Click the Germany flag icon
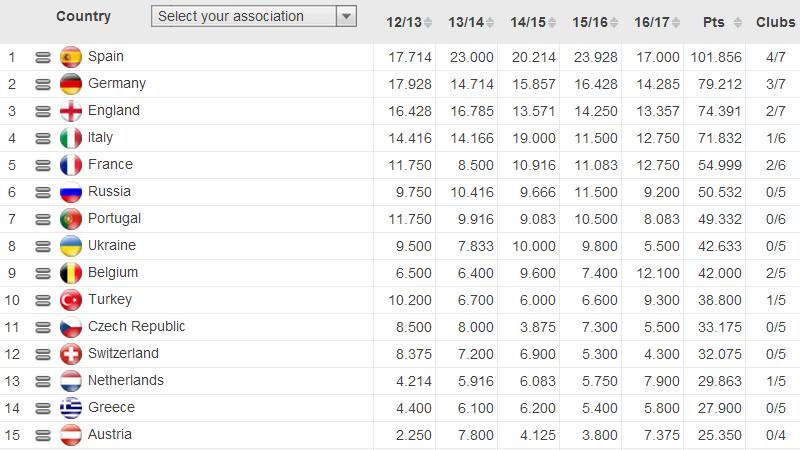This screenshot has width=800, height=450. pos(70,84)
